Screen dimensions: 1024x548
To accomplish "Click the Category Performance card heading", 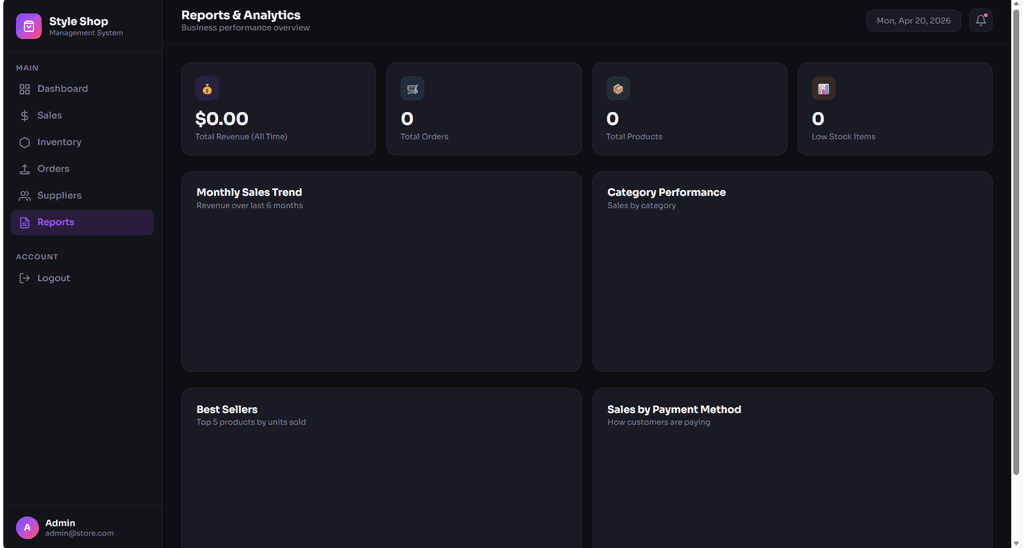I will [666, 193].
